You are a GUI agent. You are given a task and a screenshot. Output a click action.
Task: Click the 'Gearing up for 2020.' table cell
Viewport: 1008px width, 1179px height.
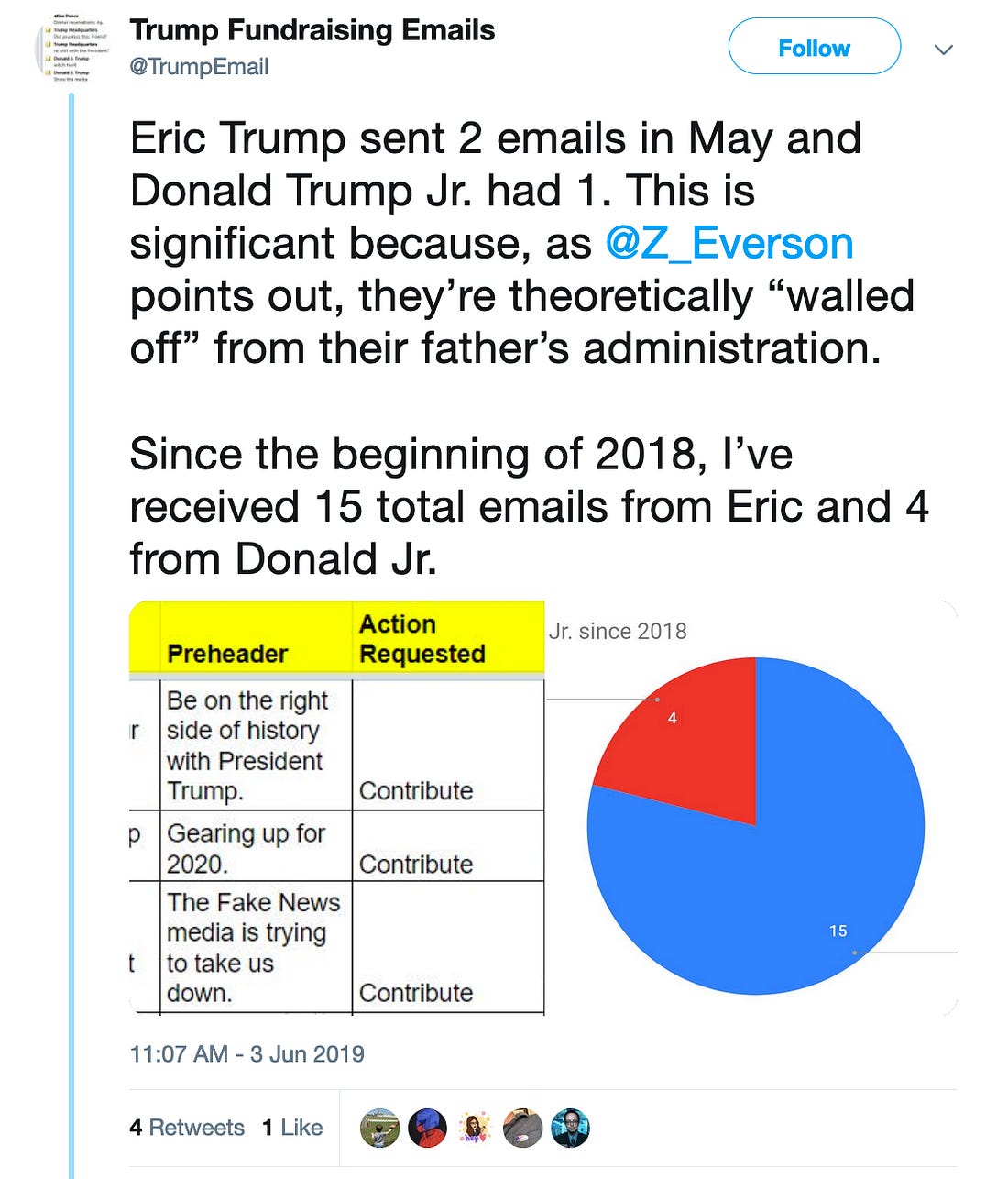tap(256, 847)
